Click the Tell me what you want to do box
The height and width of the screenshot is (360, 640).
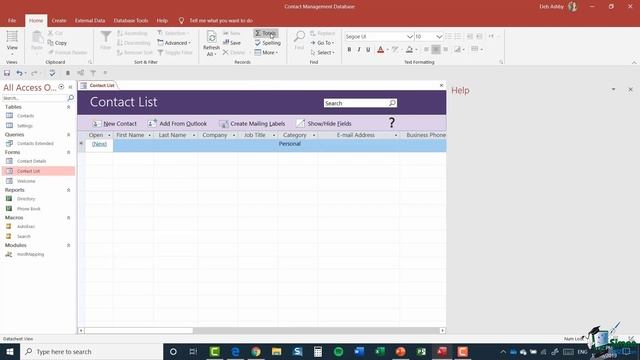coord(221,20)
